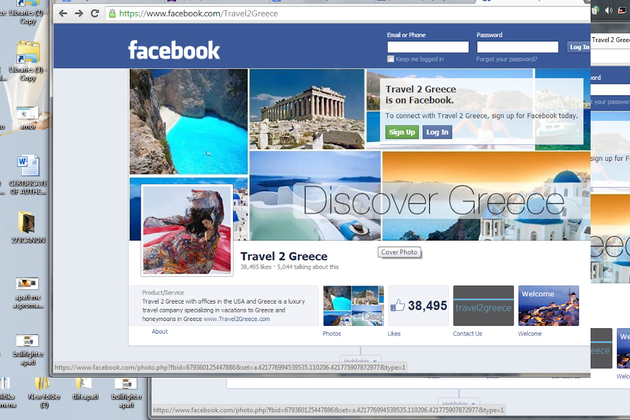Click the header Log In button
This screenshot has width=630, height=420.
tap(579, 47)
